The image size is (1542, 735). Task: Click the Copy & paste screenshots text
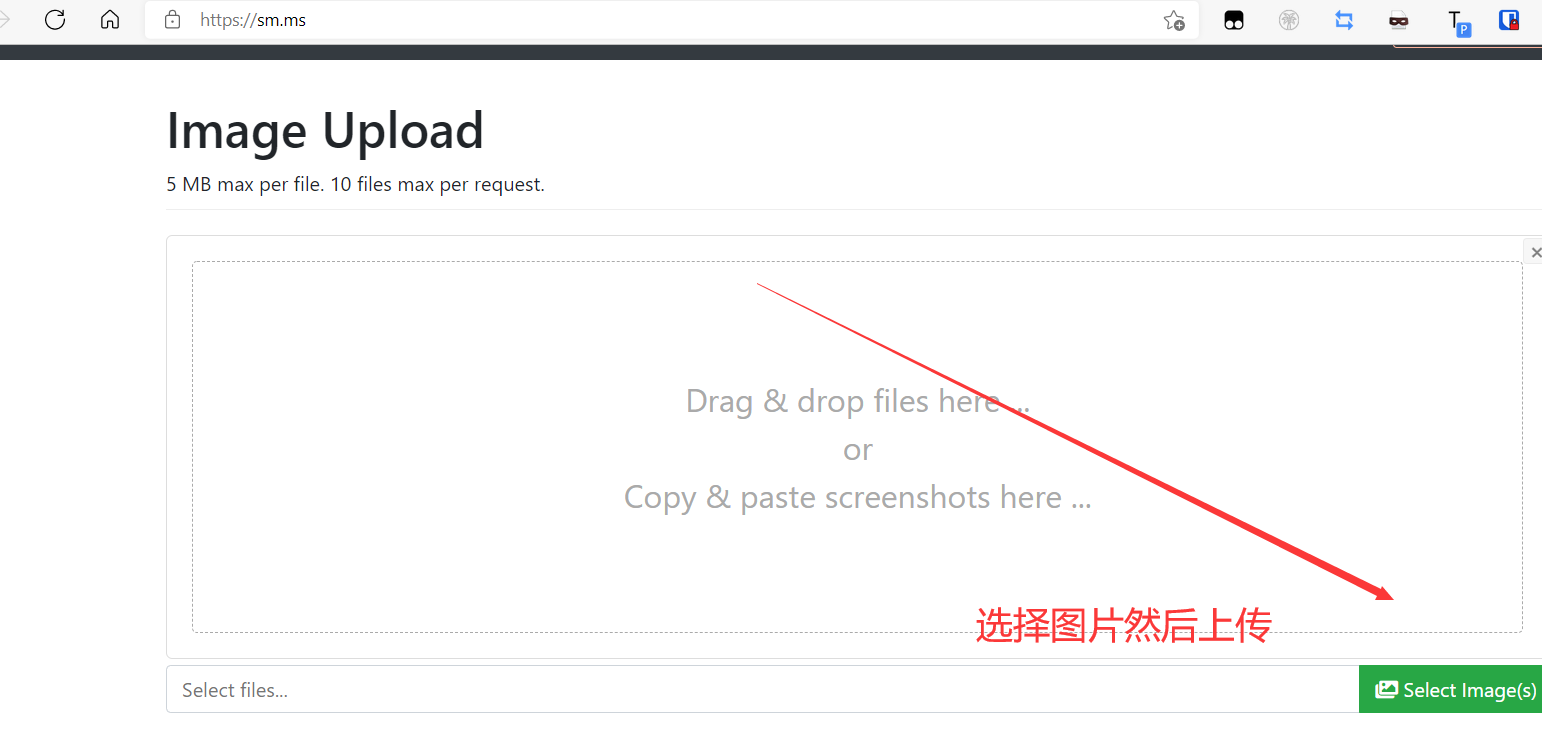(x=857, y=497)
